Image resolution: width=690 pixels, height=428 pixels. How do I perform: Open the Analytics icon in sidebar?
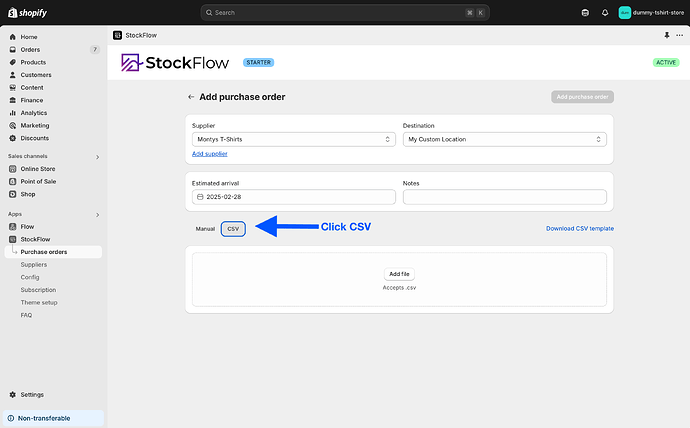pyautogui.click(x=12, y=113)
